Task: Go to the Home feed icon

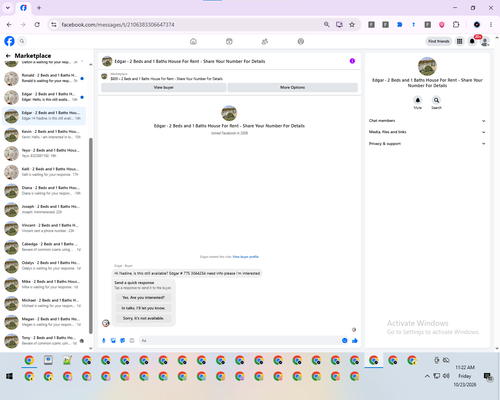Action: click(193, 41)
